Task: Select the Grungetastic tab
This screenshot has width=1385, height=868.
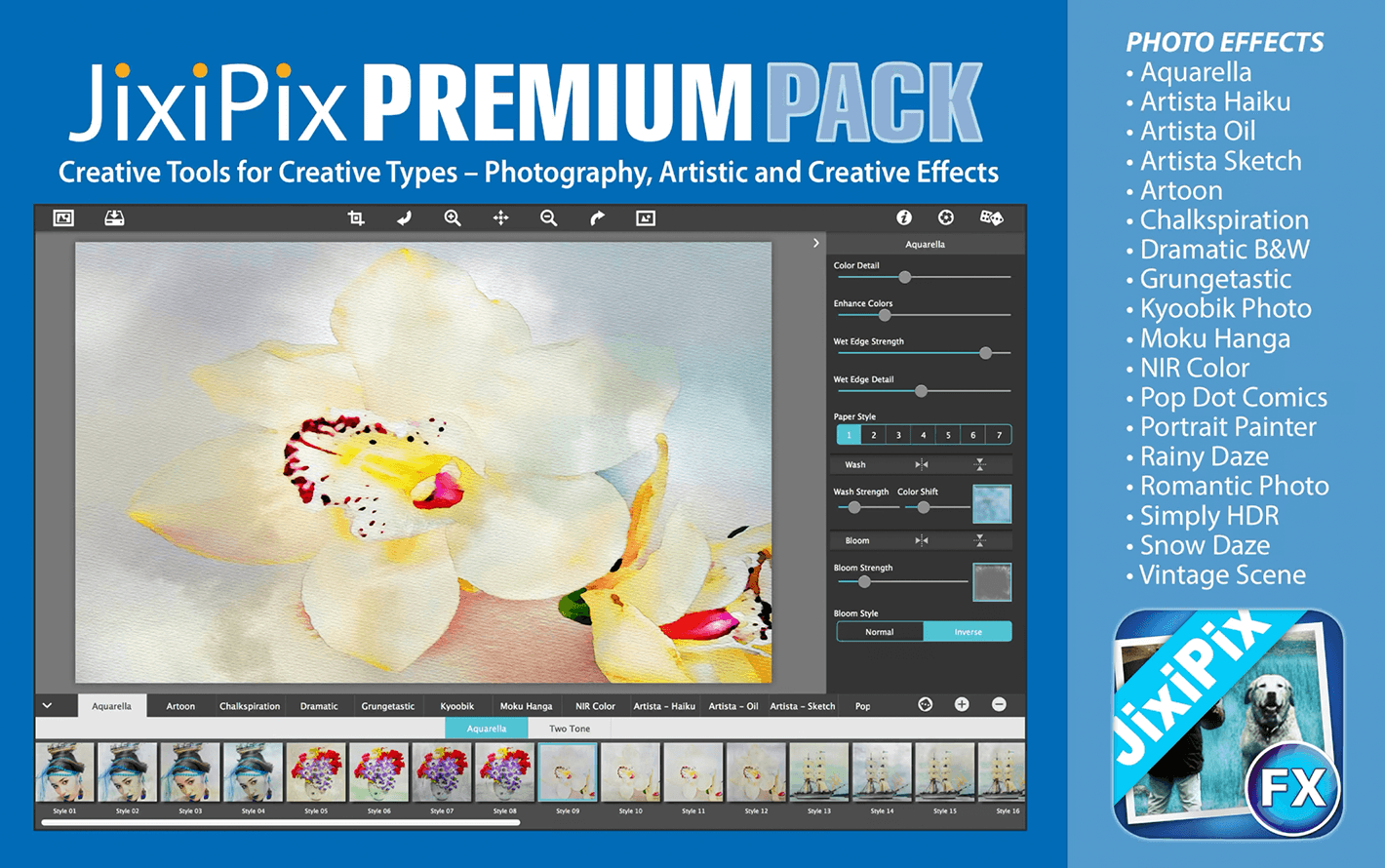Action: coord(388,706)
